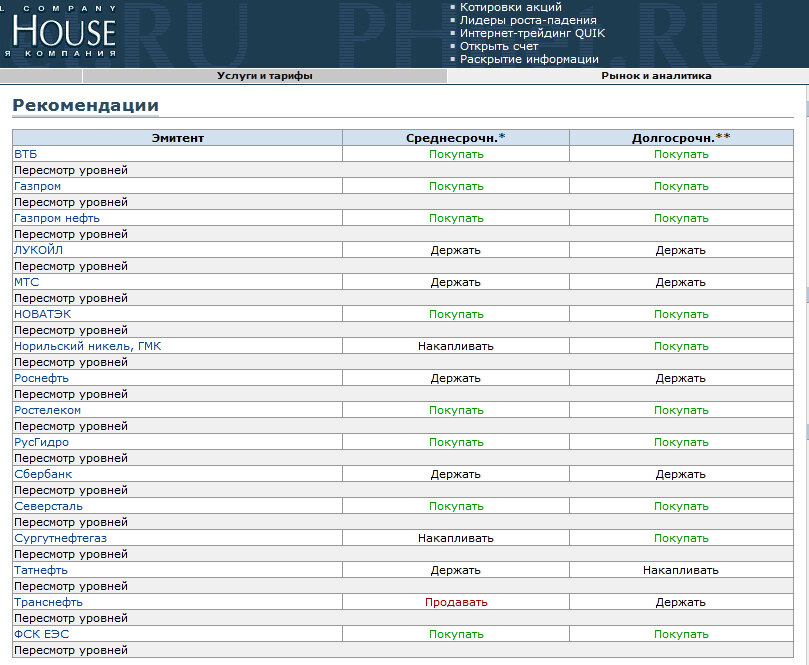The width and height of the screenshot is (809, 665).
Task: Click Пересмотр уровней row under Транснефть
Action: click(403, 618)
